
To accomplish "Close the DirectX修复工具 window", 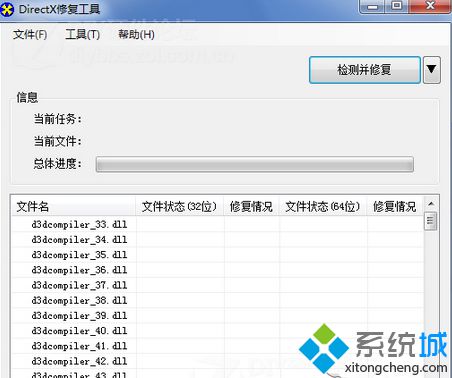I will (x=430, y=6).
